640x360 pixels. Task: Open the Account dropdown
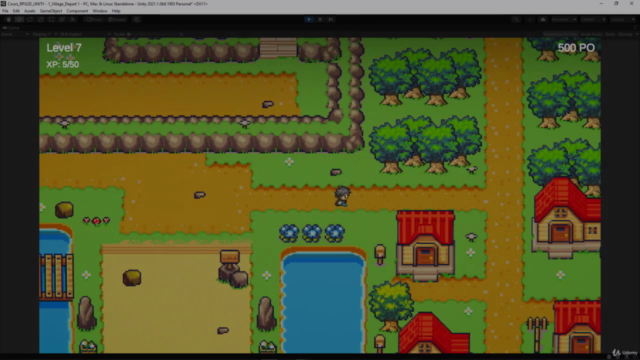[x=564, y=19]
